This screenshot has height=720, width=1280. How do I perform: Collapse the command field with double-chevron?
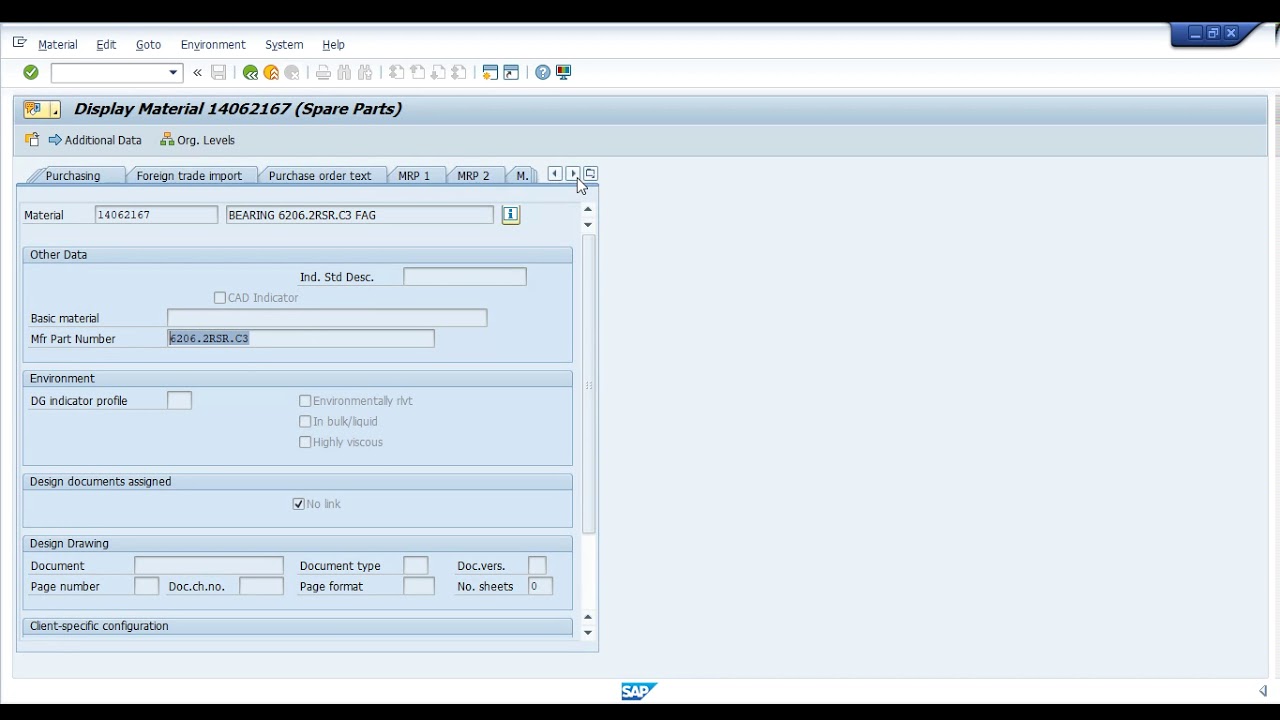[x=197, y=72]
